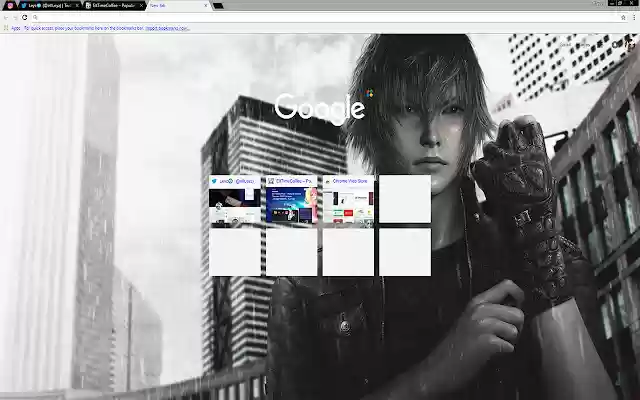Close the tab with the grid favicon

[142, 6]
